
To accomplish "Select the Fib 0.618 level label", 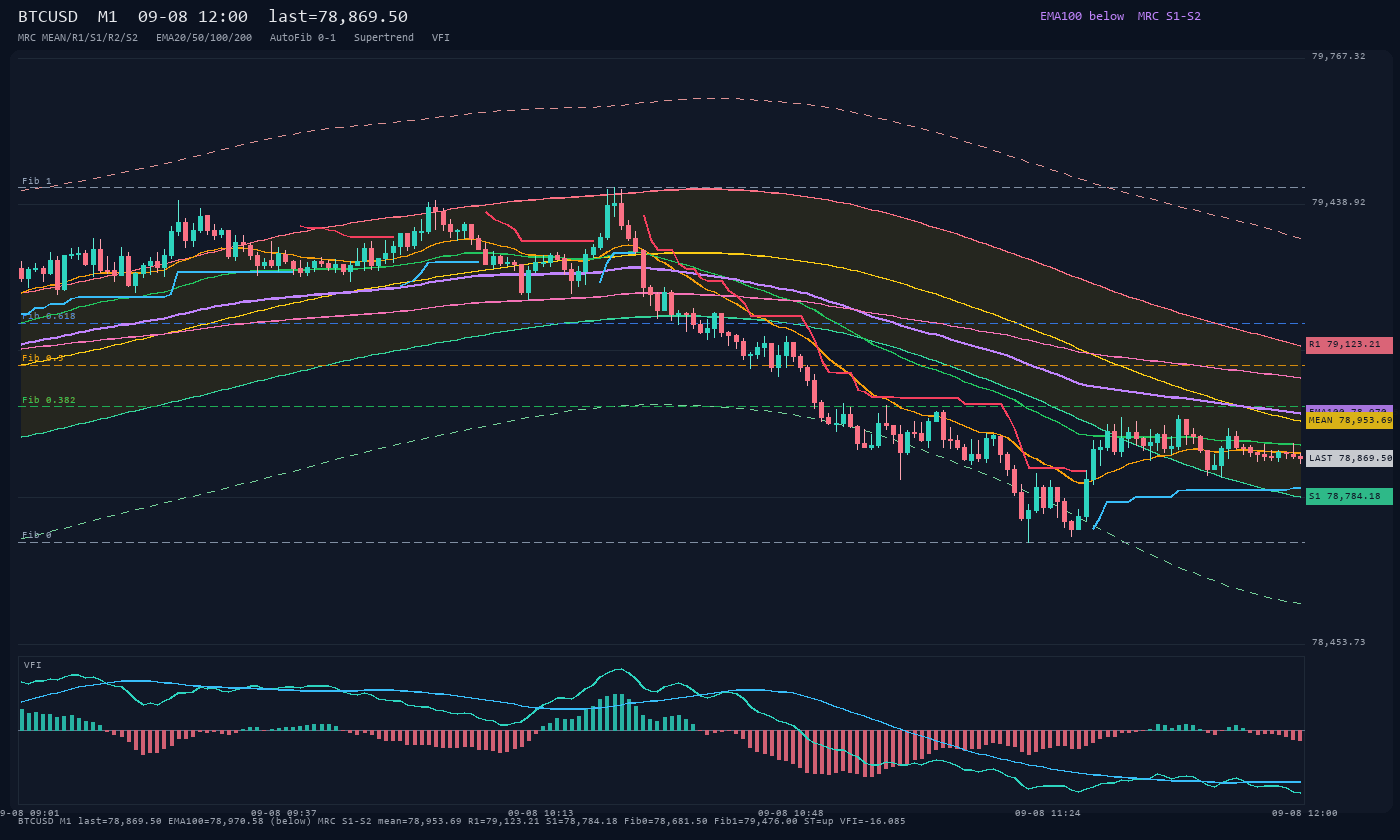I will pos(49,316).
